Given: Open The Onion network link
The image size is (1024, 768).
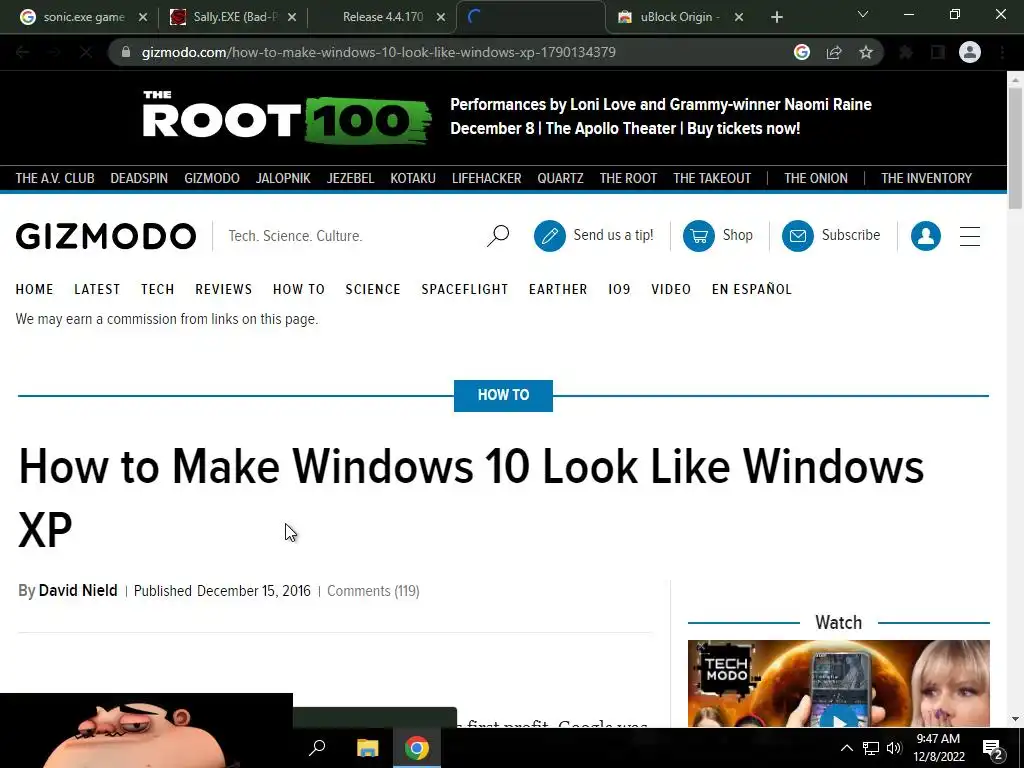Looking at the screenshot, I should [816, 178].
